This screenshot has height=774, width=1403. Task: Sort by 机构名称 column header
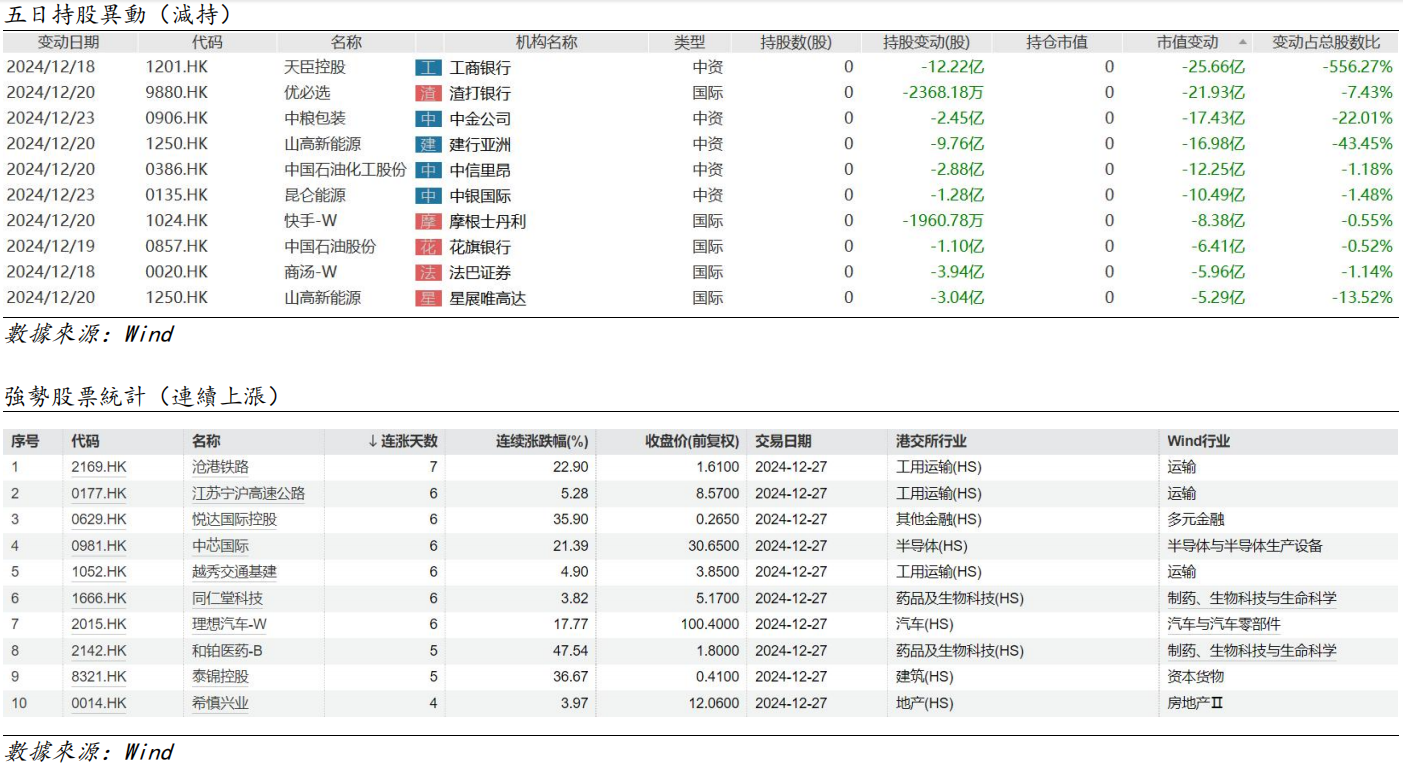coord(546,43)
